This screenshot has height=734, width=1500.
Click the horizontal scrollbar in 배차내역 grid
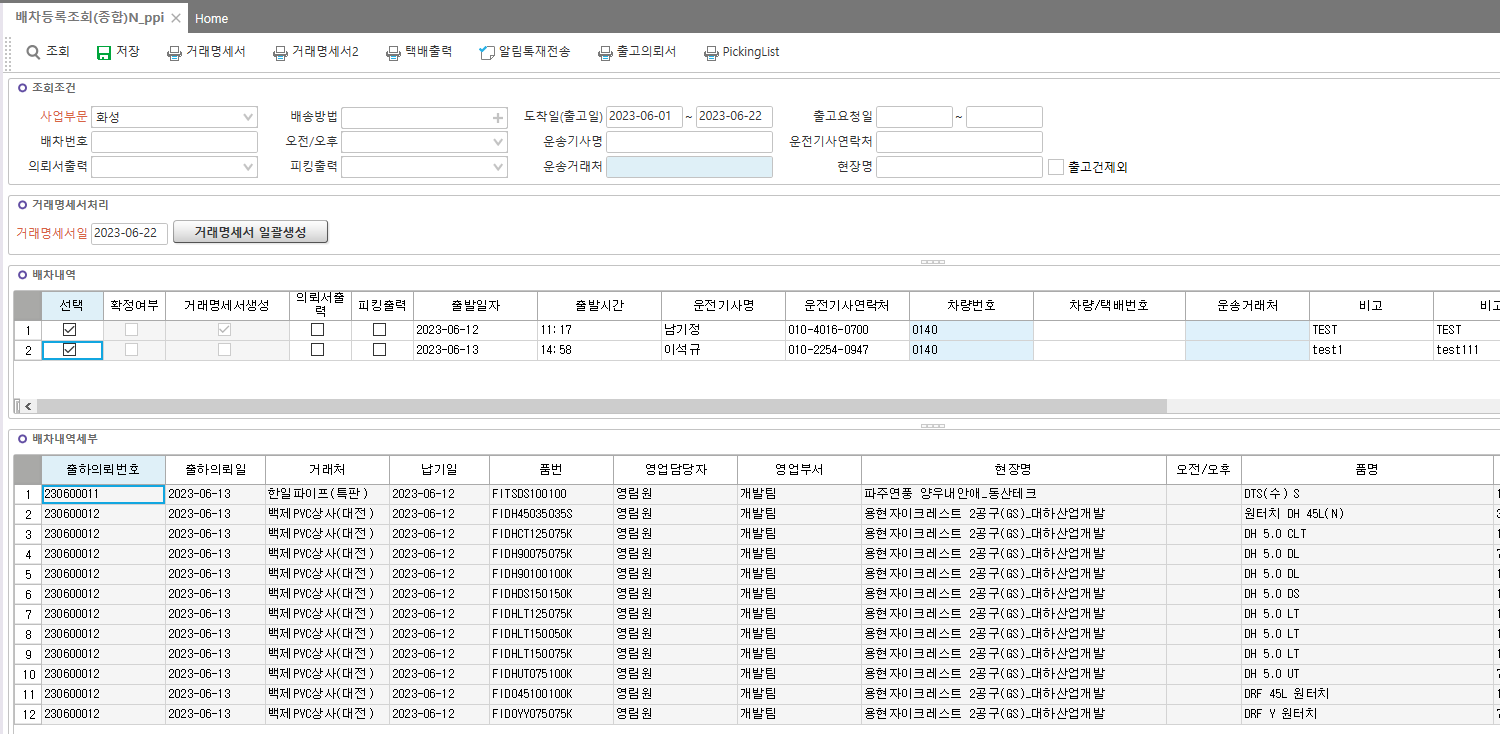[x=597, y=406]
